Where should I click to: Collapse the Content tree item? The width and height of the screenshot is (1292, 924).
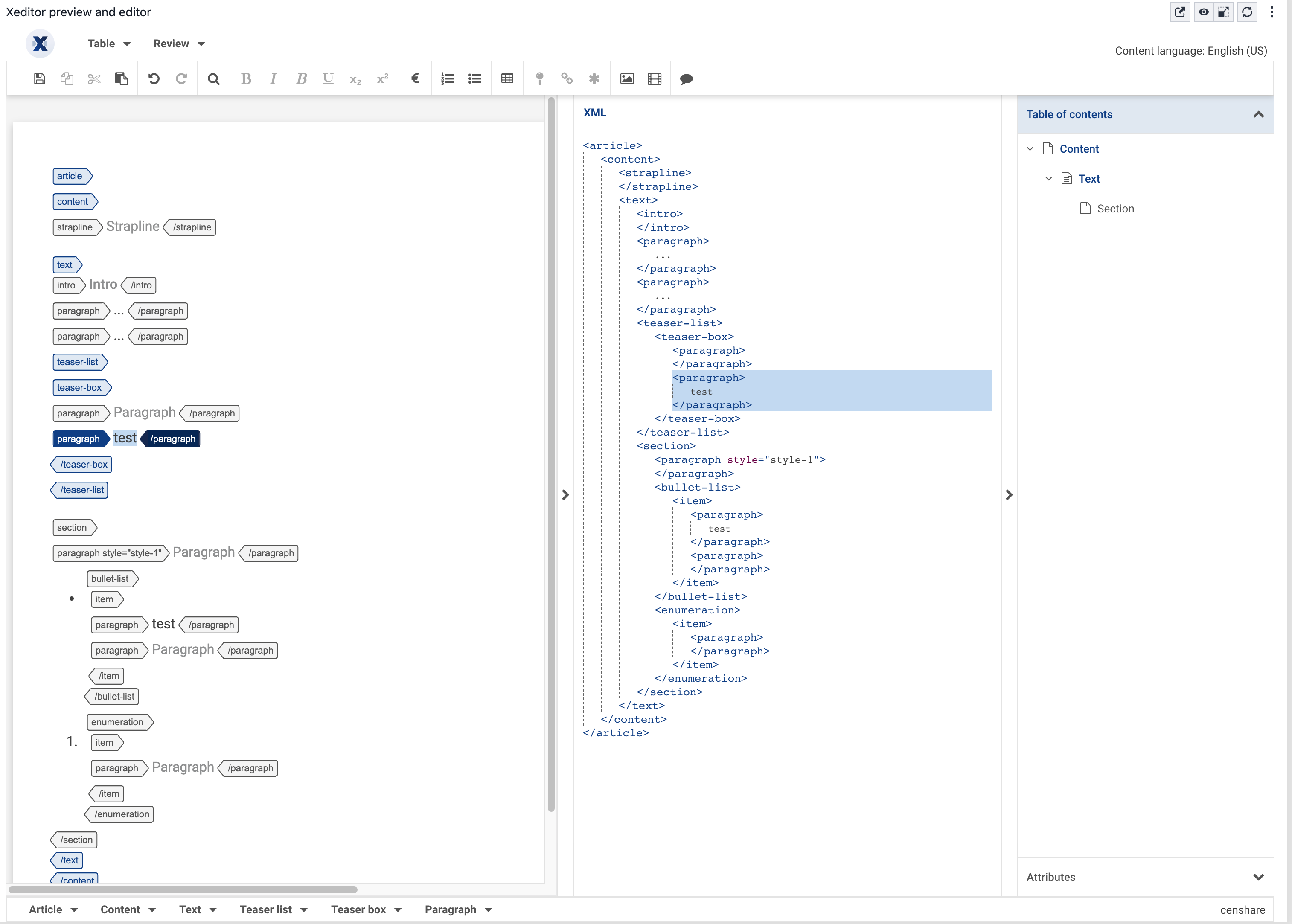(1030, 148)
